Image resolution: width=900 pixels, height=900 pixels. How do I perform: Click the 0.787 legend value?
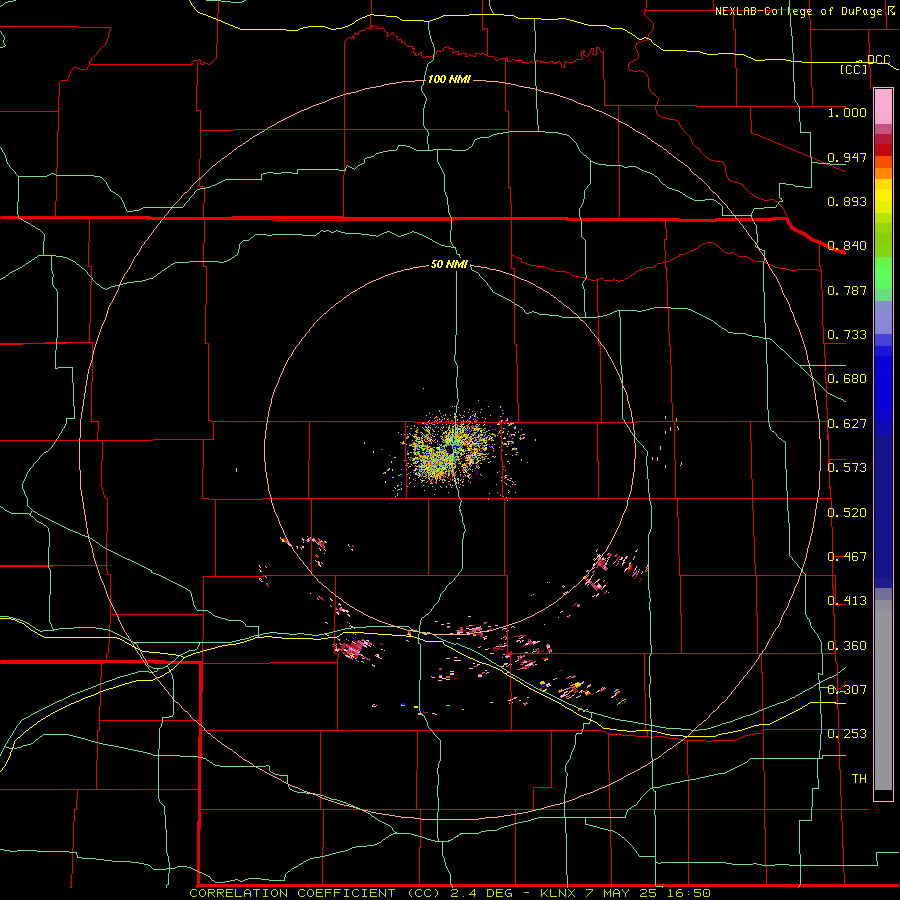pyautogui.click(x=847, y=290)
